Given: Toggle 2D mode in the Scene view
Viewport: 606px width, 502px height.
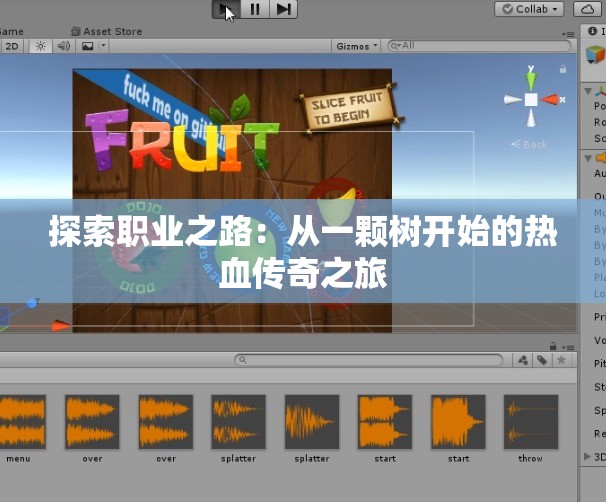Looking at the screenshot, I should click(12, 46).
